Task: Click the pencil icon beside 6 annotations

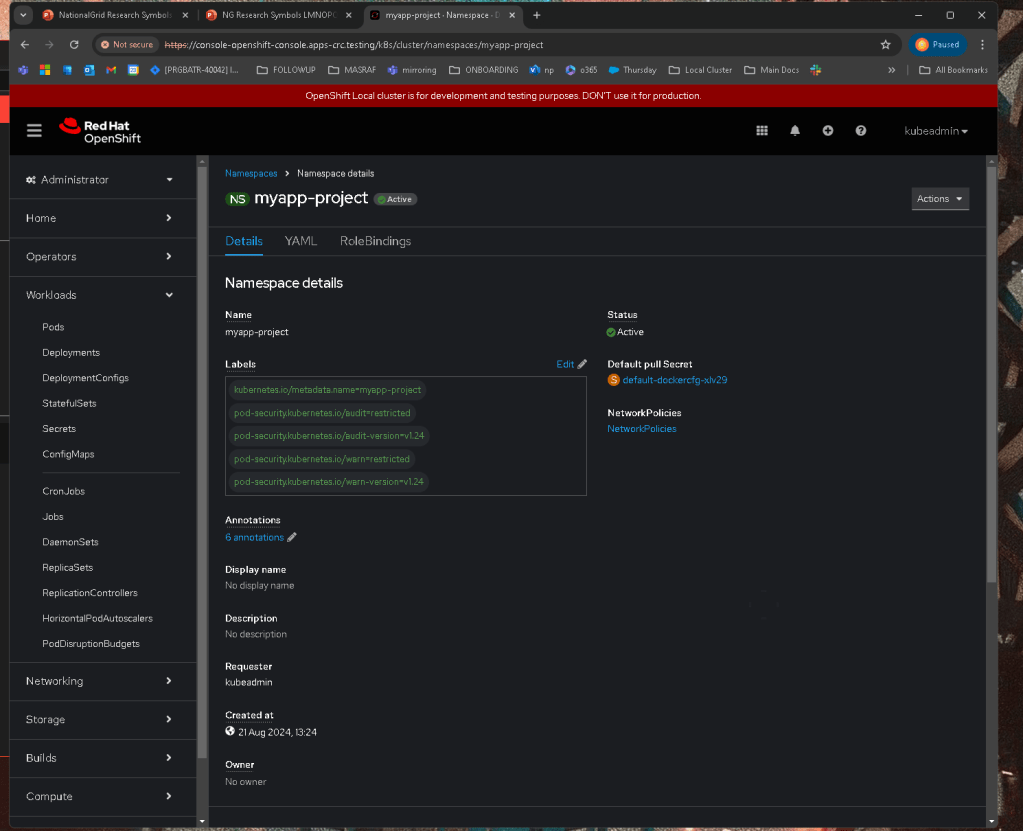Action: [x=292, y=537]
